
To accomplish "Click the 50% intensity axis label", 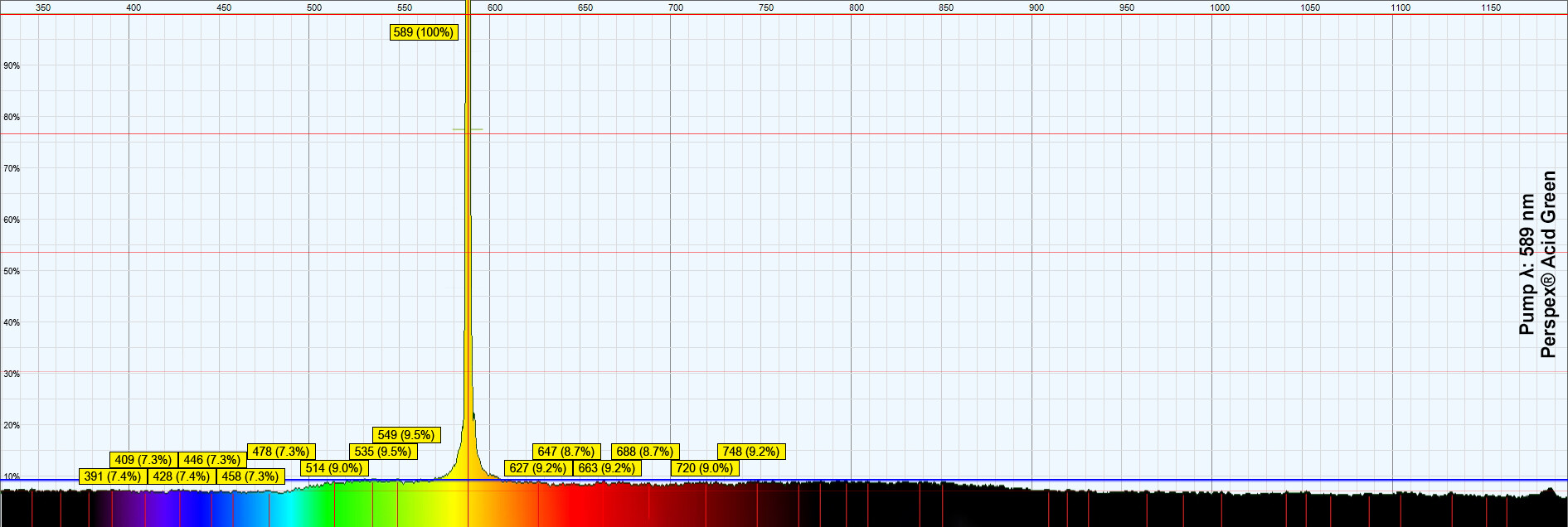I will click(12, 271).
